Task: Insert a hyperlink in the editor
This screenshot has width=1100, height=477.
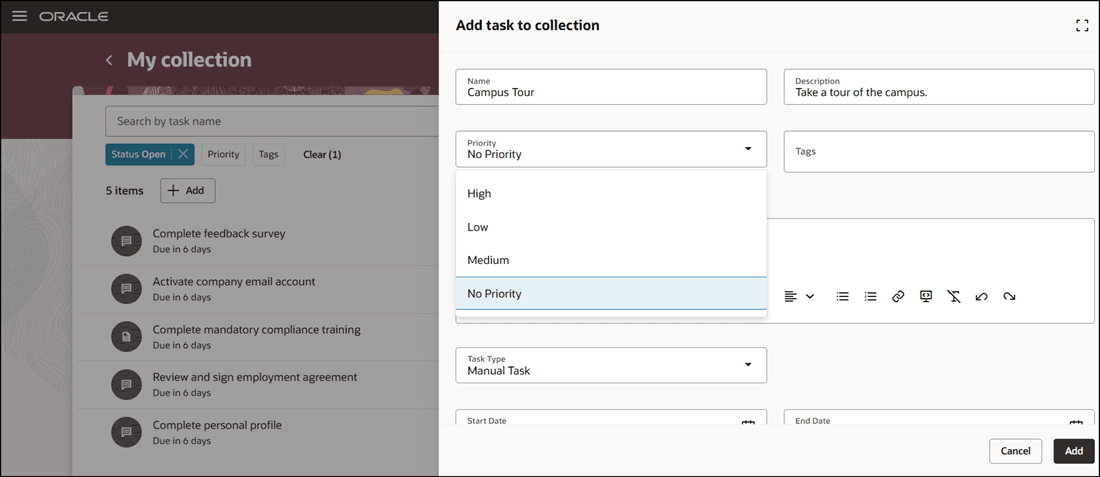Action: (x=898, y=296)
